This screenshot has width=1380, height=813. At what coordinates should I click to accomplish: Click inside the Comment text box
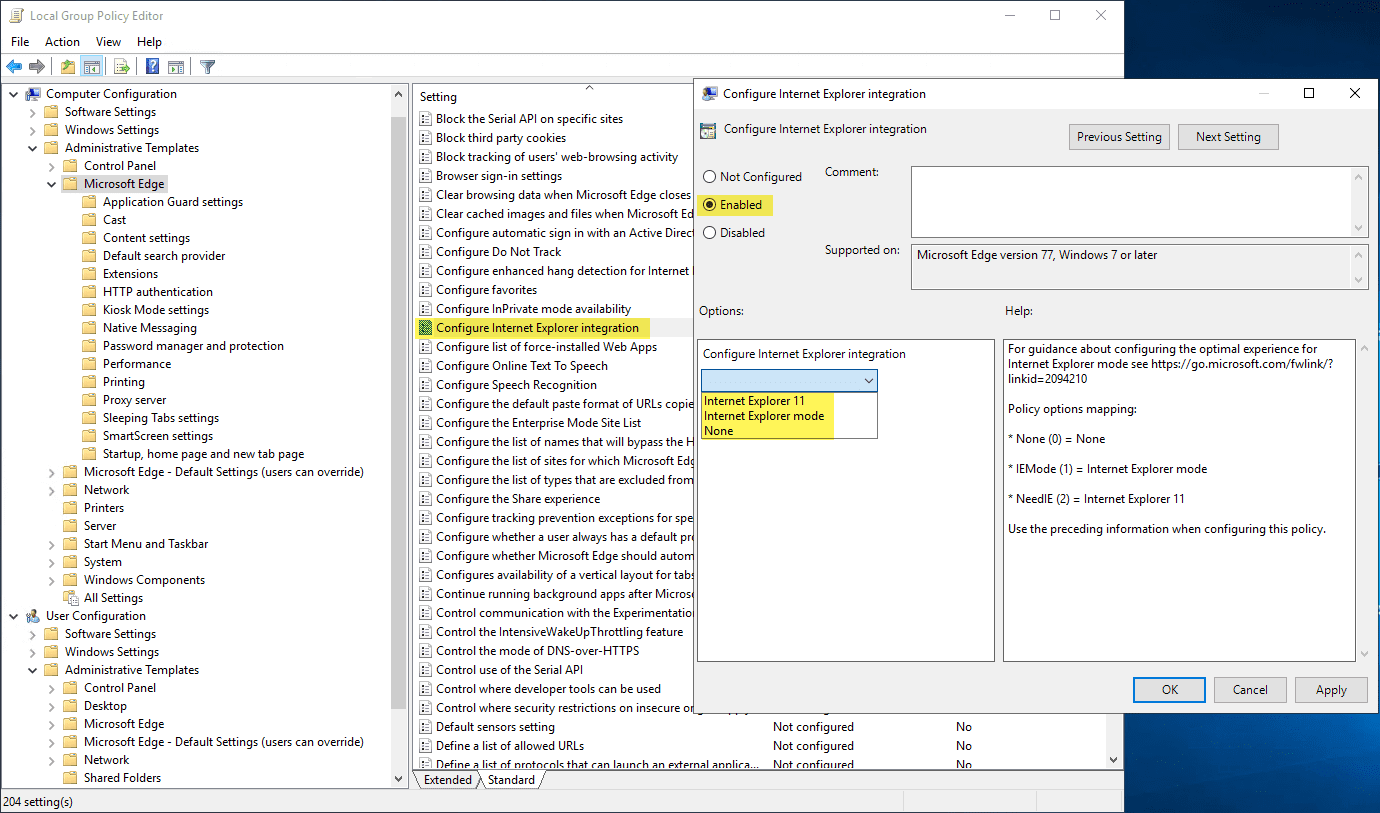pyautogui.click(x=1130, y=201)
